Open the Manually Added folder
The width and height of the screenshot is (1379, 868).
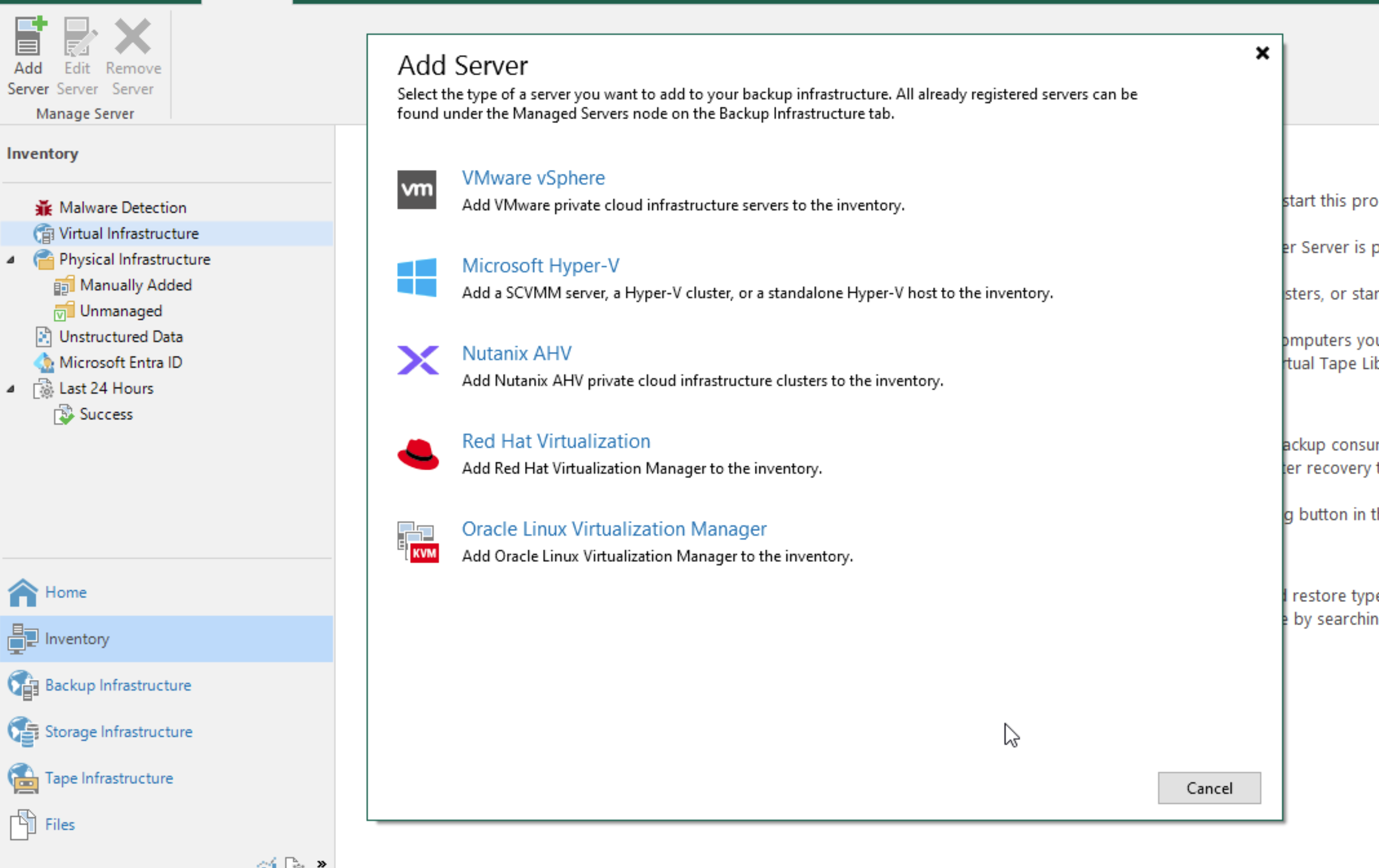point(136,285)
